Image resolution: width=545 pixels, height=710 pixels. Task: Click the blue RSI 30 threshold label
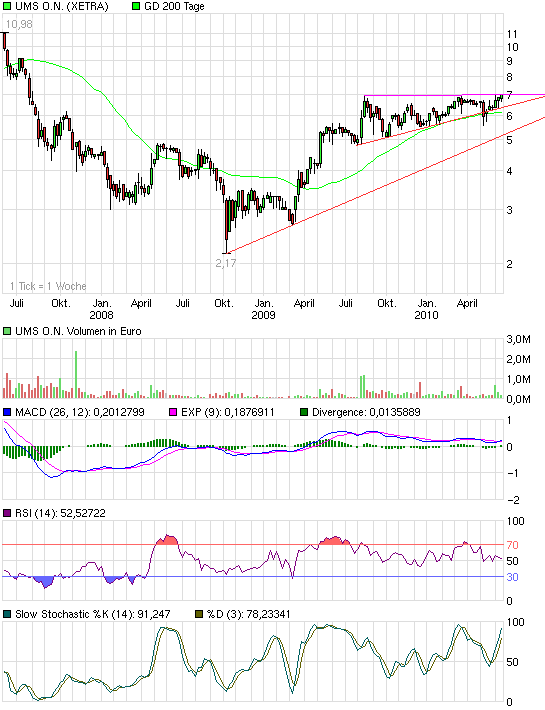[512, 577]
